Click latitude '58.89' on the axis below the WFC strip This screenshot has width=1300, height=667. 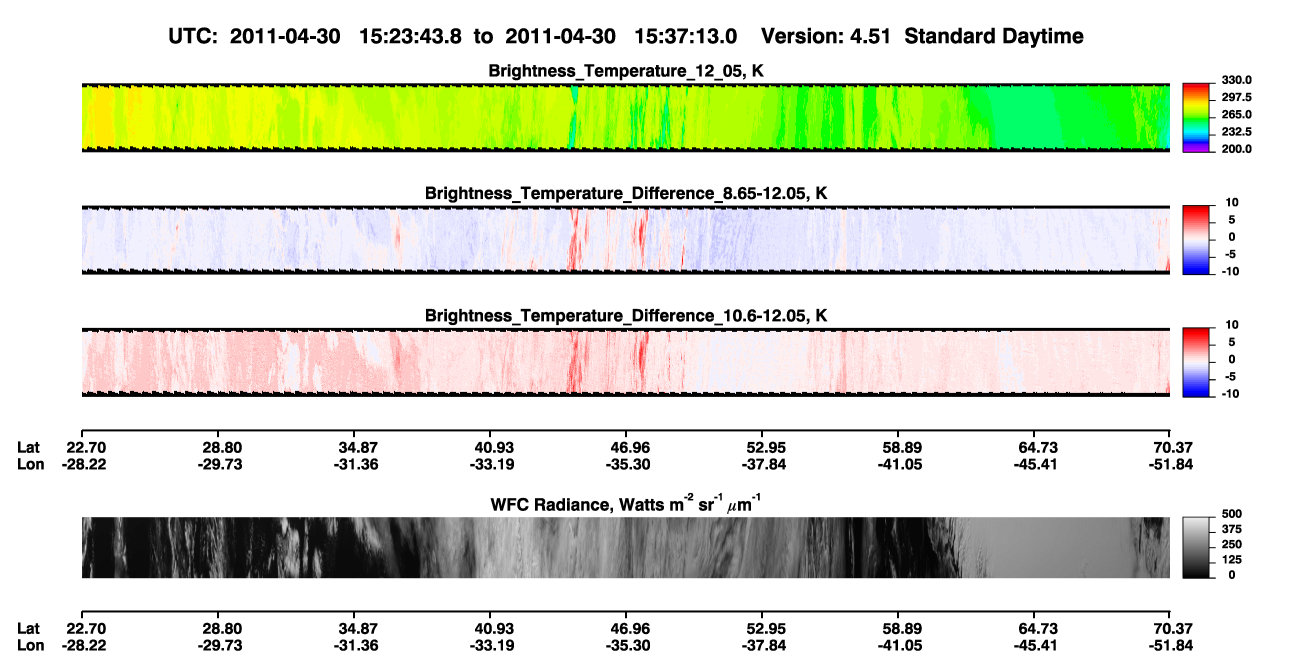click(899, 628)
